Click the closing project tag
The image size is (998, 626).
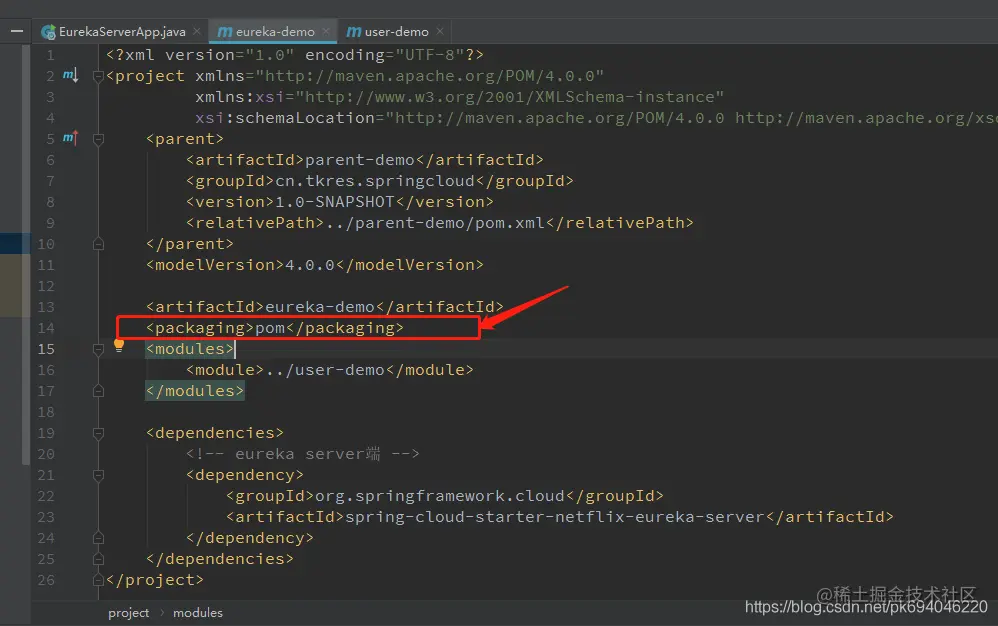coord(155,580)
